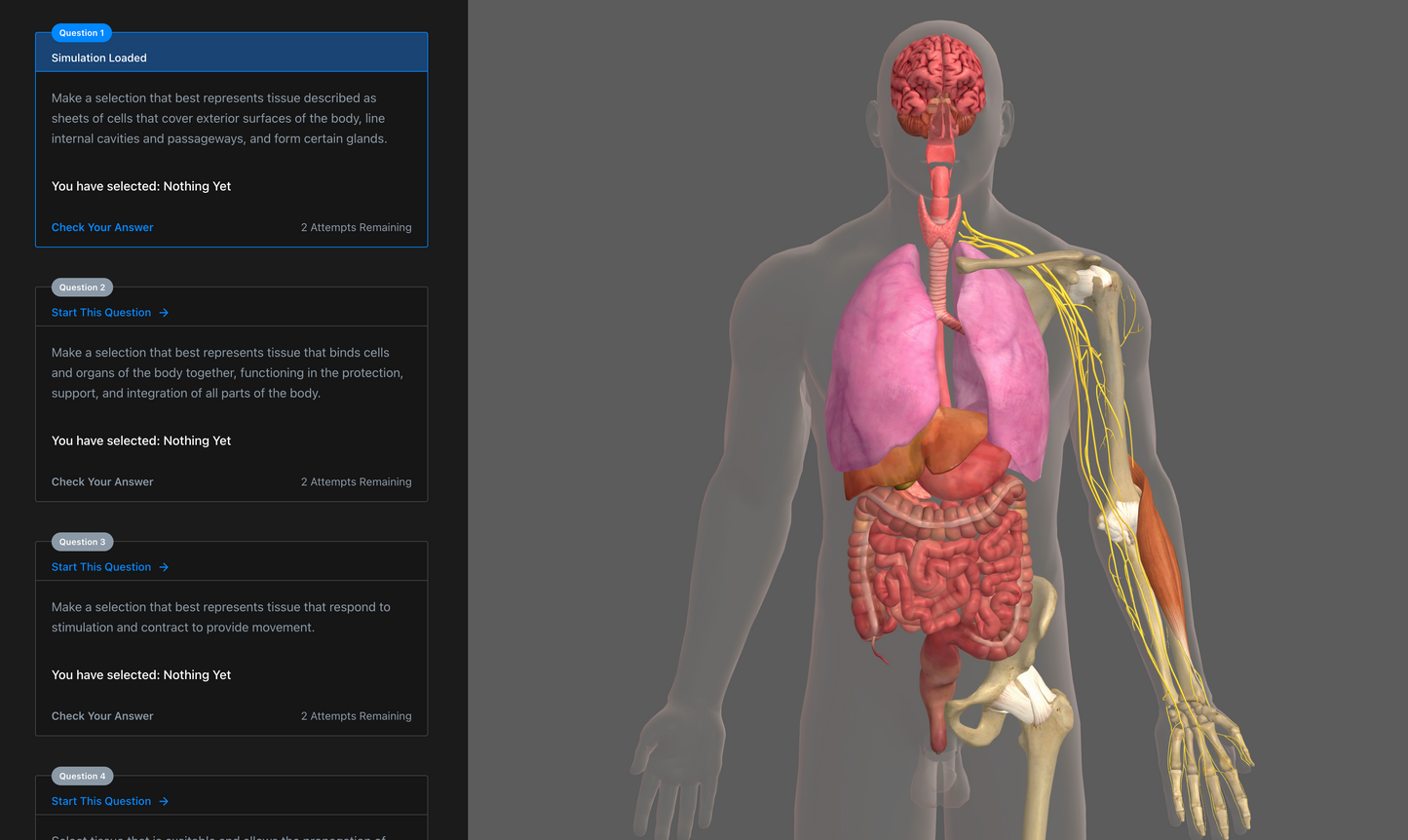
Task: Click the arrow icon beside Question 4's Start link
Action: pyautogui.click(x=165, y=800)
